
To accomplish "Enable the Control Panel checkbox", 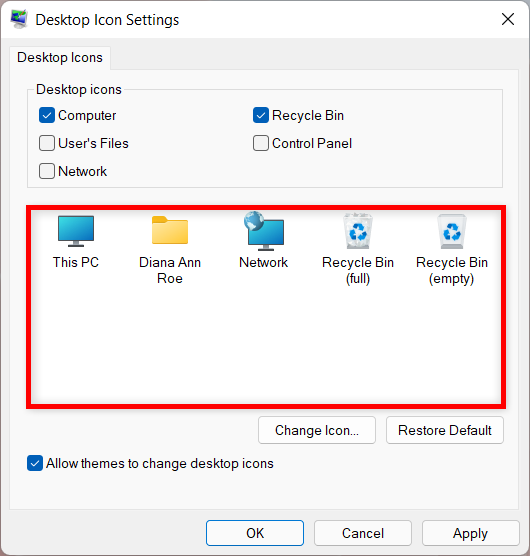I will click(261, 143).
